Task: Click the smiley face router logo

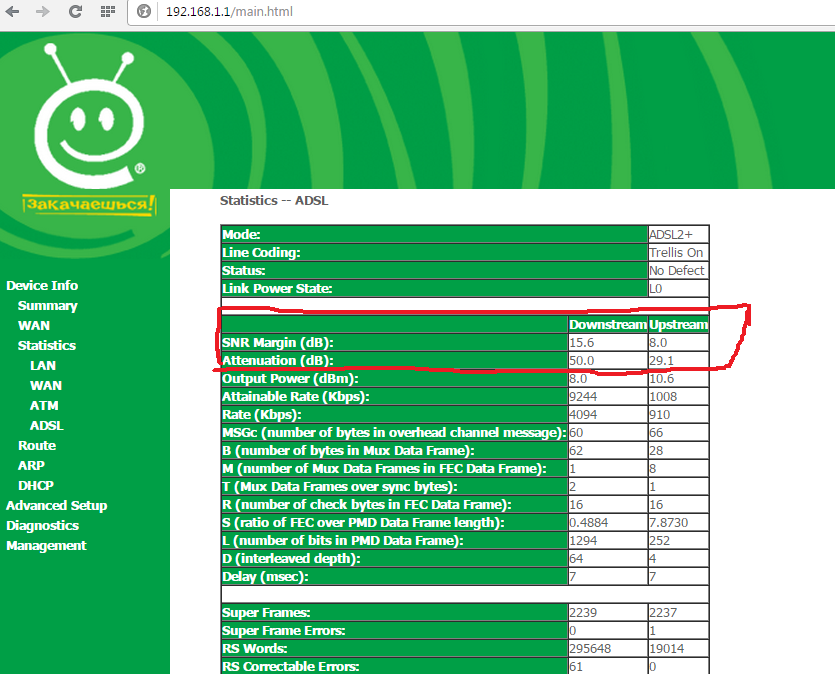Action: point(87,117)
